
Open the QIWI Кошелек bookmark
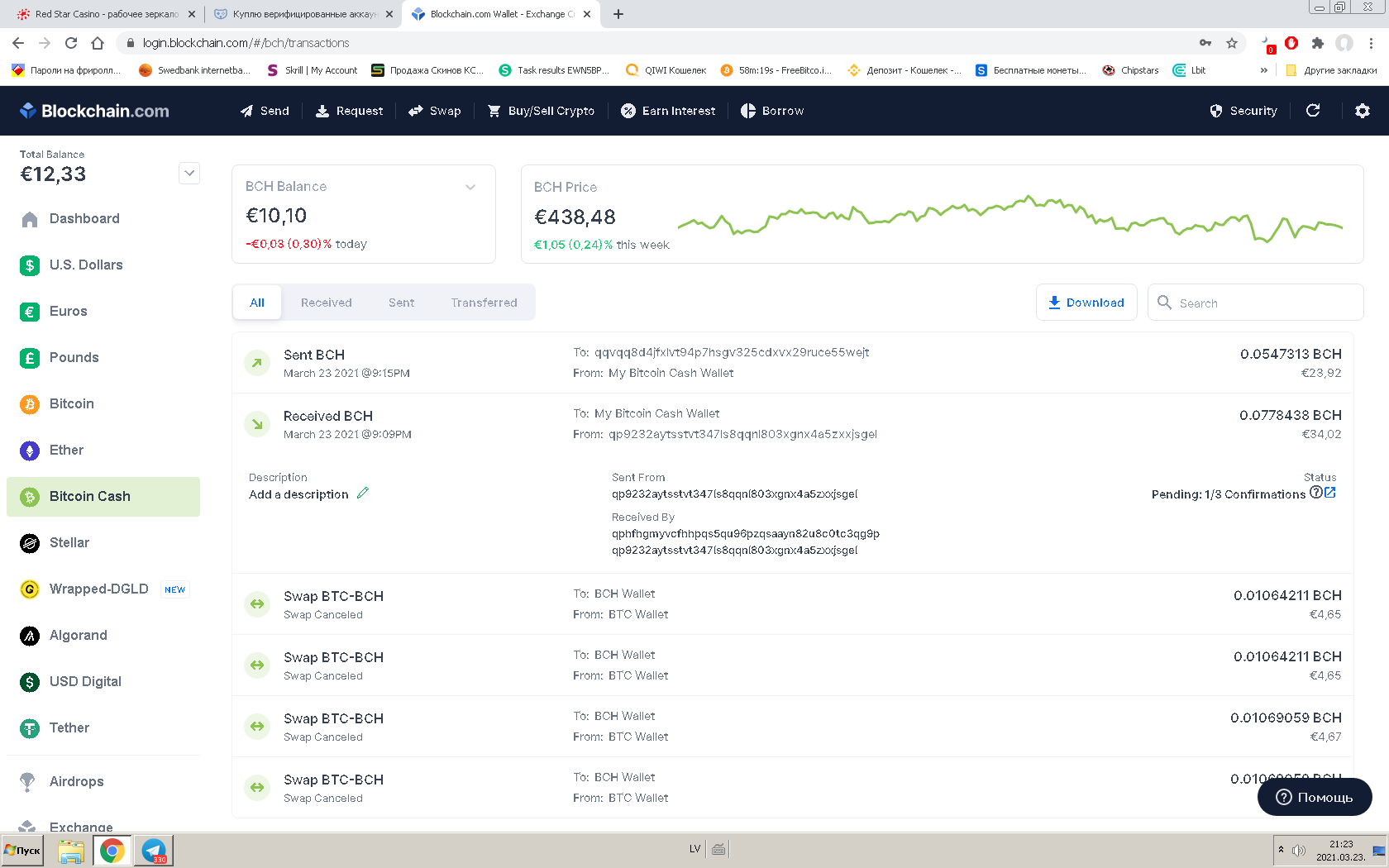click(x=666, y=70)
